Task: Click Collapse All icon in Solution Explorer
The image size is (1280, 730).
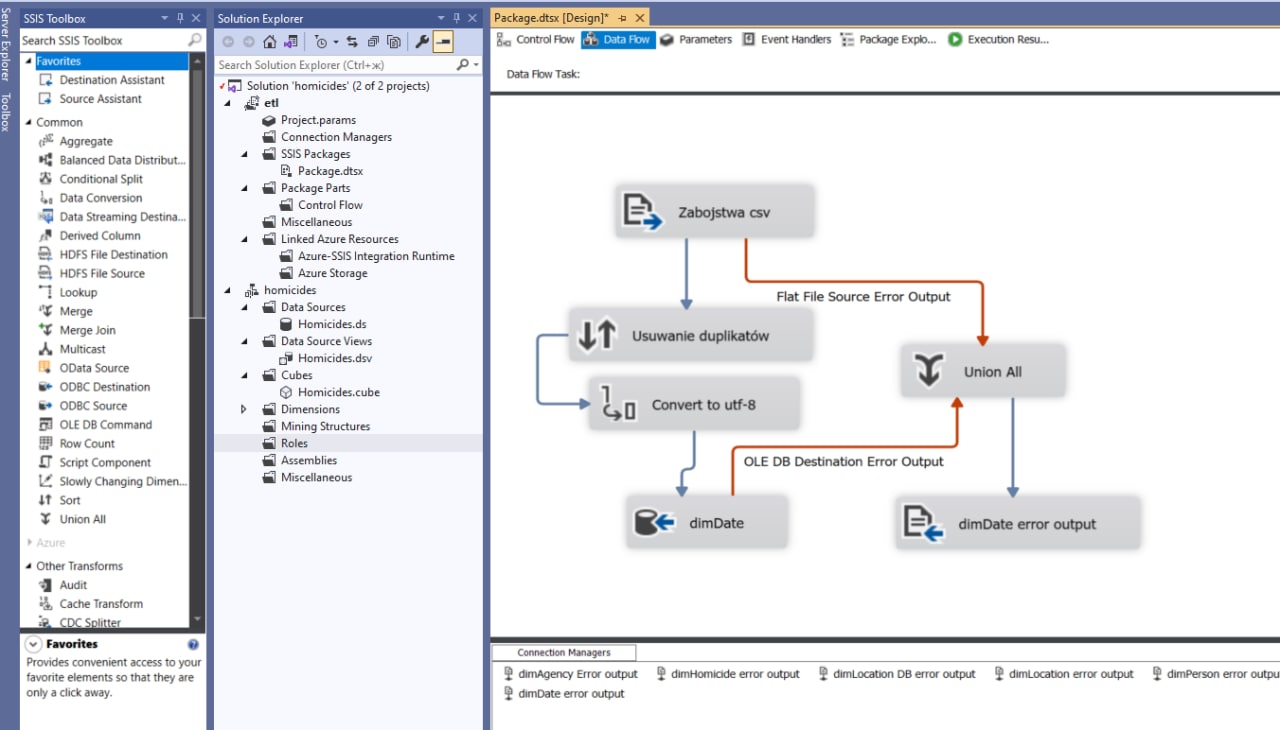Action: click(x=373, y=42)
